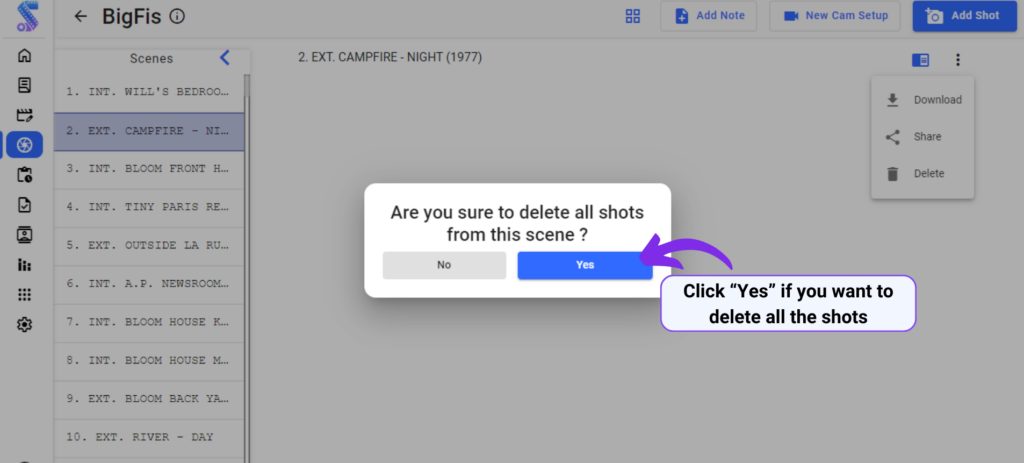Open the three-dot more options menu
This screenshot has width=1024, height=463.
coord(958,60)
